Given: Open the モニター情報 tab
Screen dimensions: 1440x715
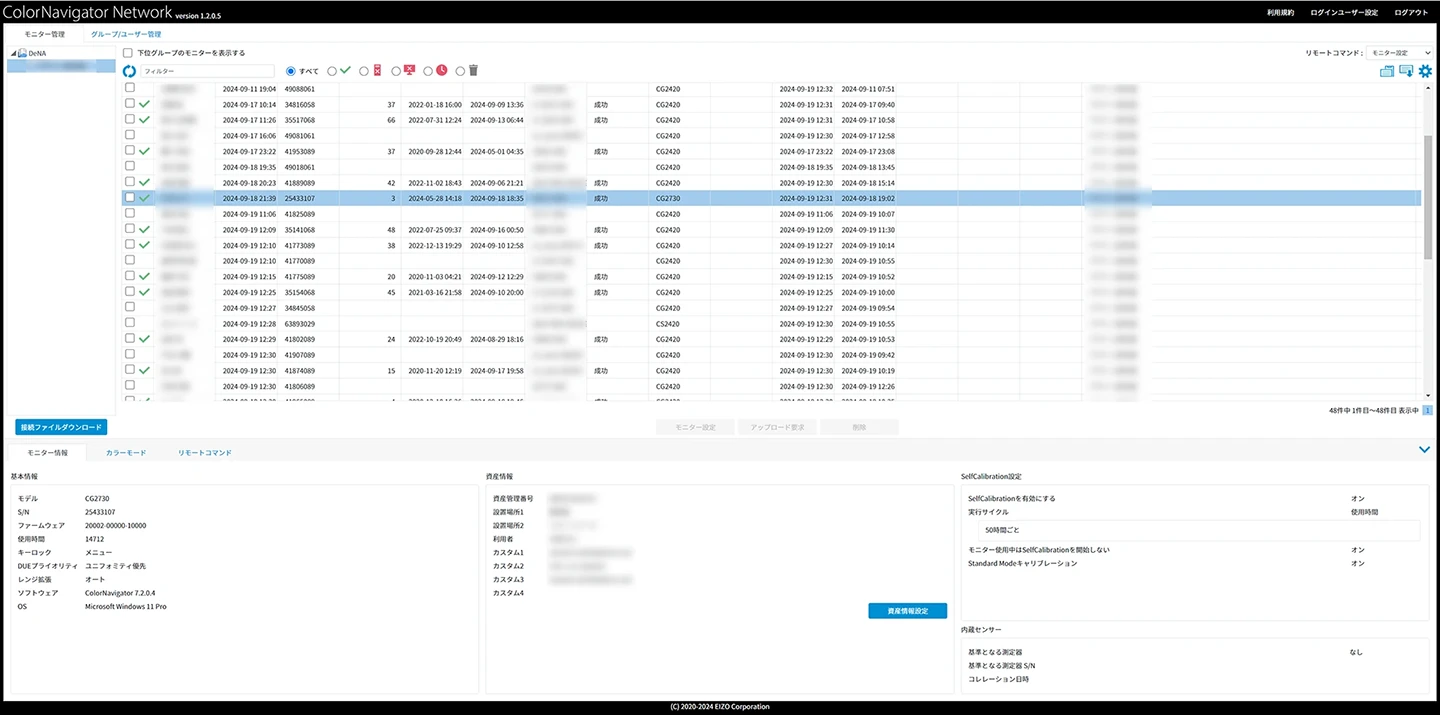Looking at the screenshot, I should click(x=48, y=453).
